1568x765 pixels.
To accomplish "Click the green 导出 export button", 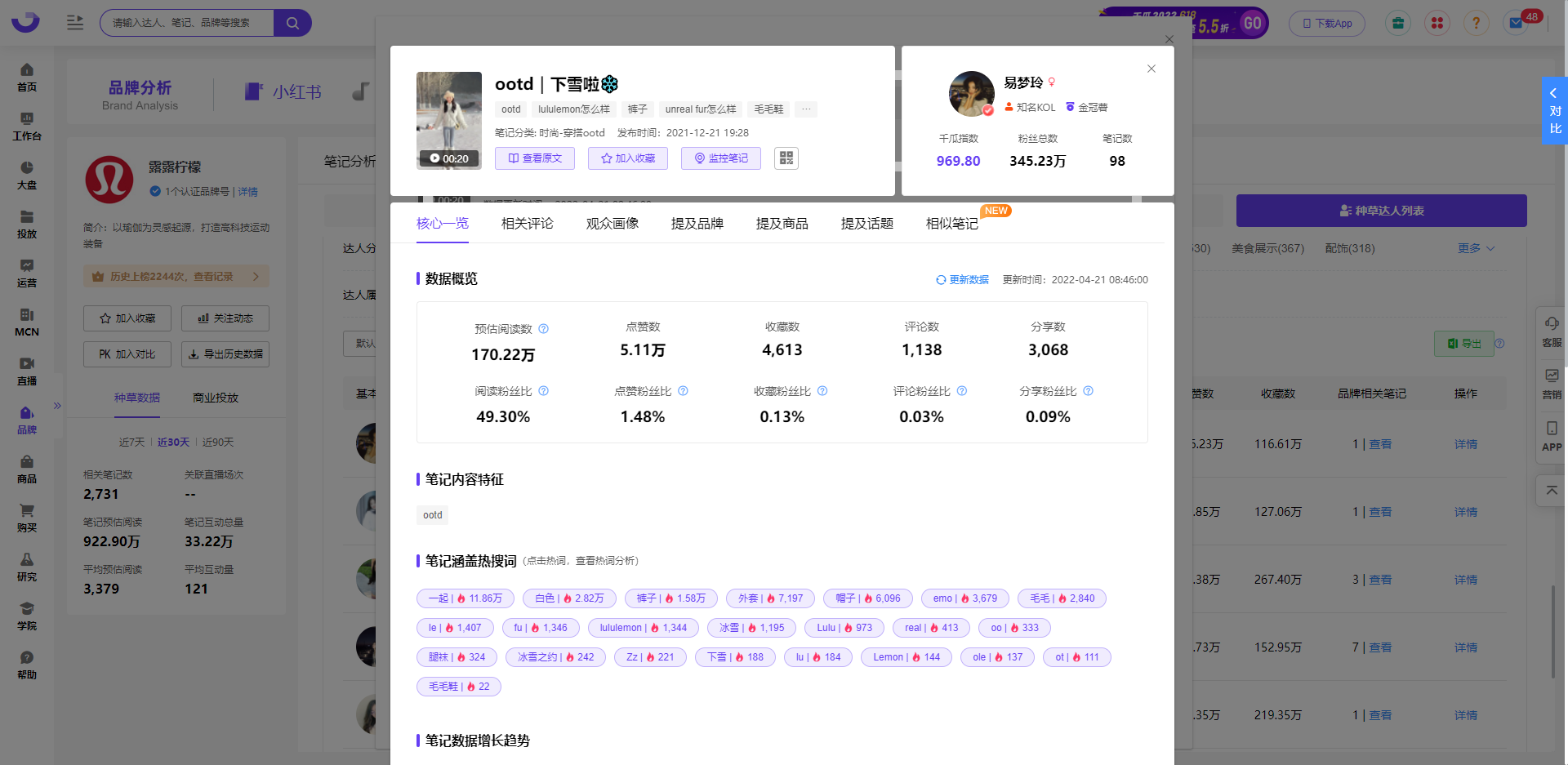I will click(x=1464, y=344).
